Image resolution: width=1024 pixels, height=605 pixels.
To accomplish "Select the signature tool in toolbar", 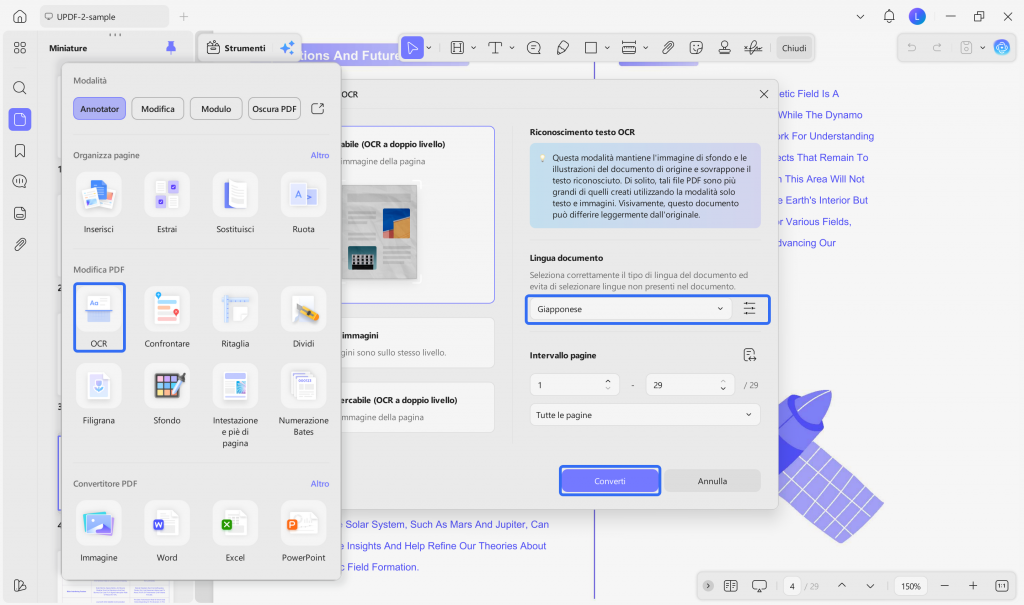I will pos(753,48).
